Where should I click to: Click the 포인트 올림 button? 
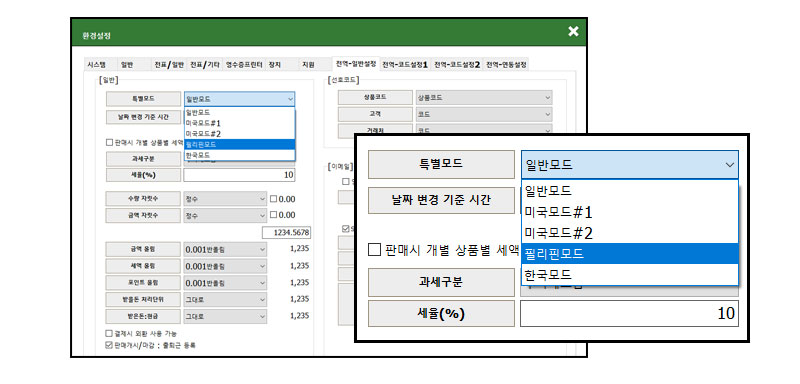(x=143, y=283)
